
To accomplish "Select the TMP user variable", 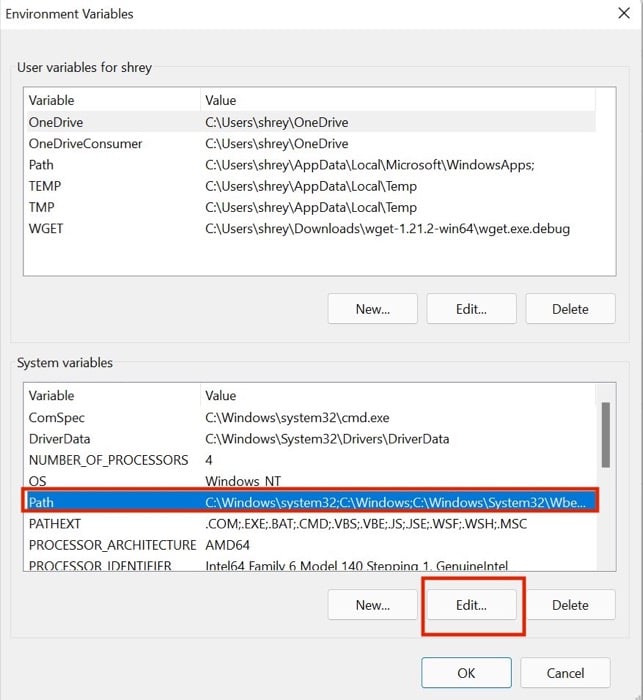I will pos(311,207).
